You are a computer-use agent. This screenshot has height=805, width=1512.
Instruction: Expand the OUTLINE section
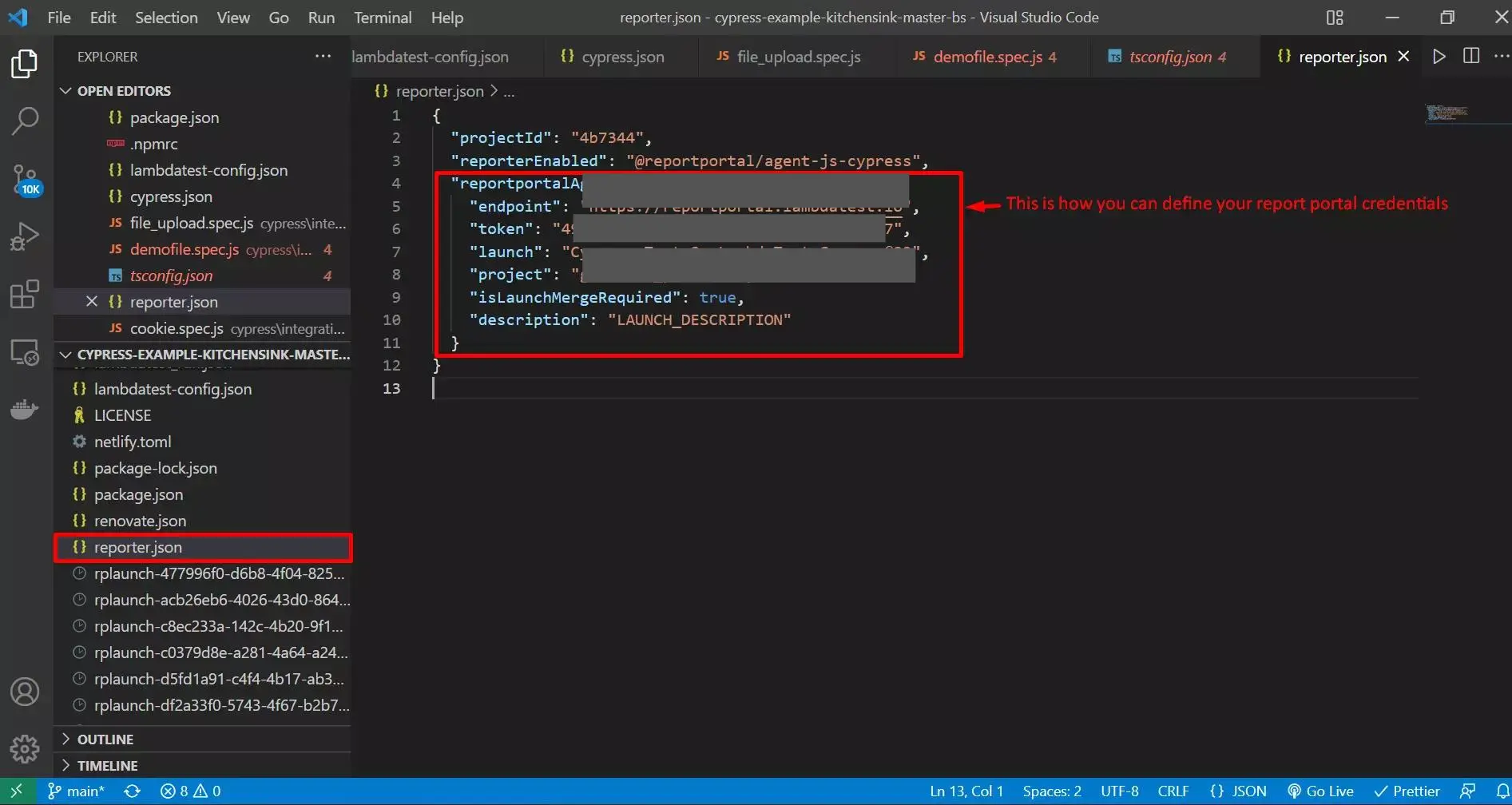click(x=105, y=740)
